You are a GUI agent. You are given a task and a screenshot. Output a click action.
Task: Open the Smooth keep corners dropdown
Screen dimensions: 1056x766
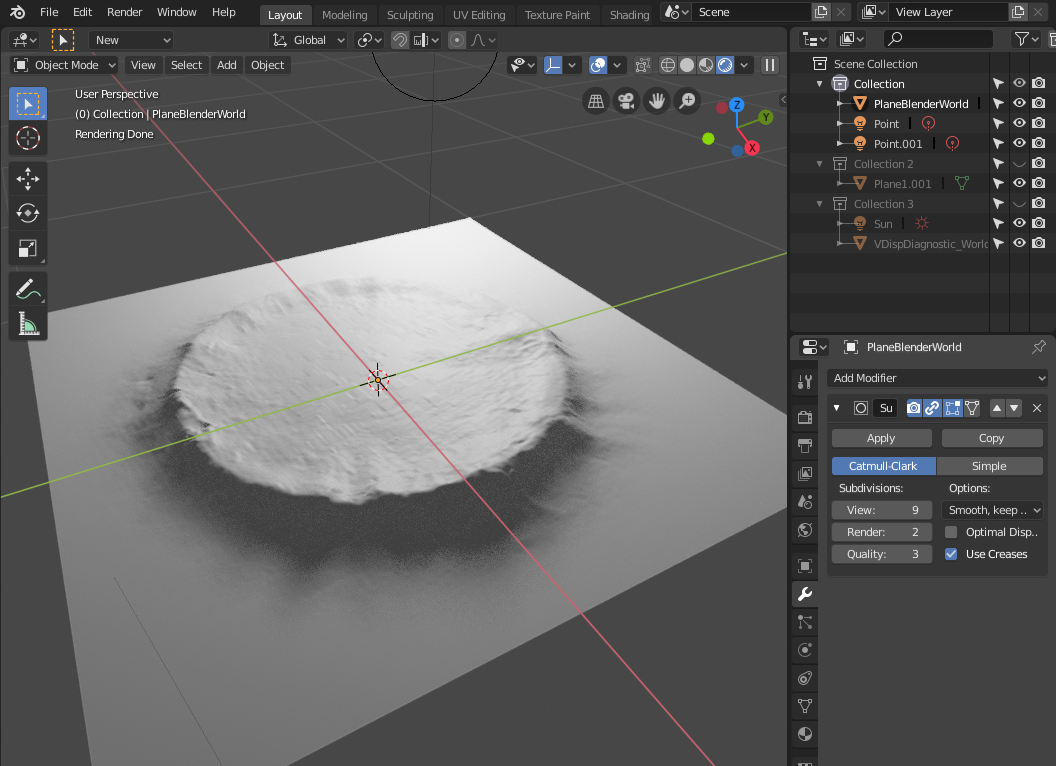993,509
